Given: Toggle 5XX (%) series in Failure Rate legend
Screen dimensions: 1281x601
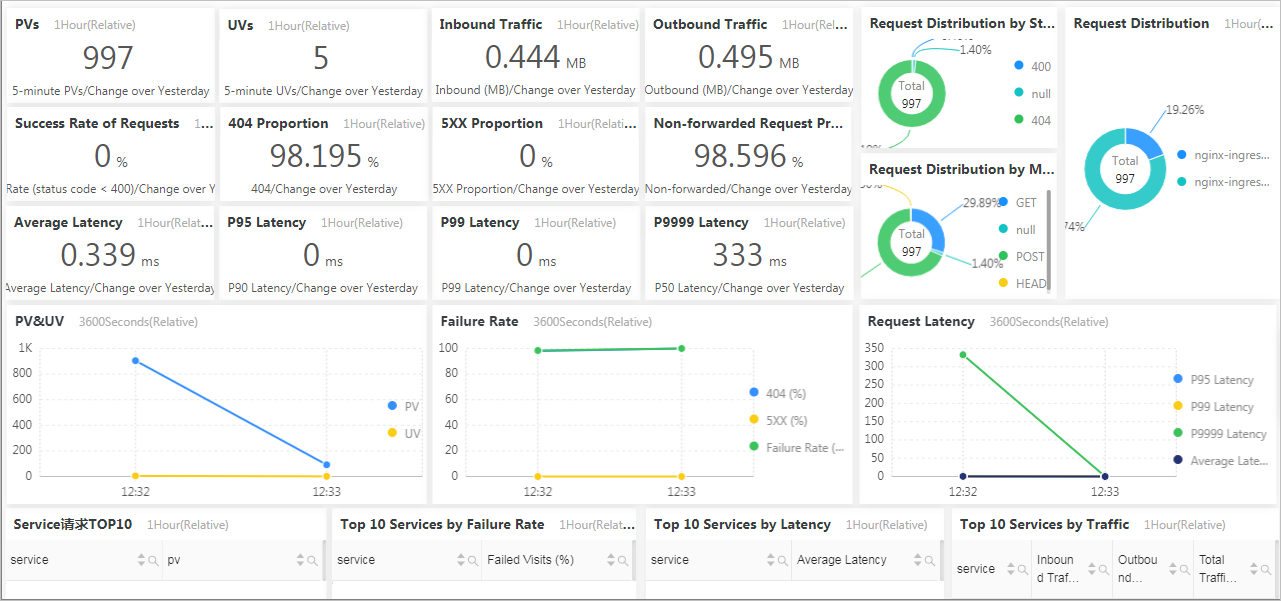Looking at the screenshot, I should coord(777,420).
